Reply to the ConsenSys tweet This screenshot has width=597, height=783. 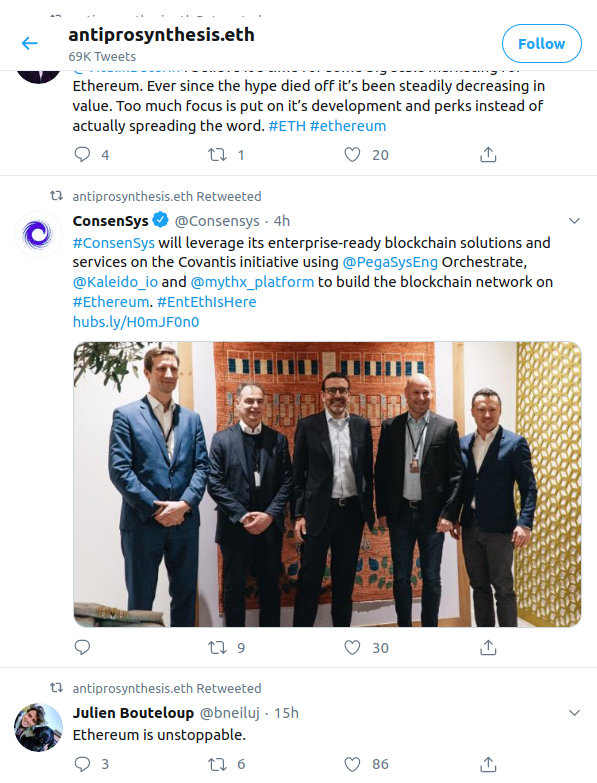[82, 648]
